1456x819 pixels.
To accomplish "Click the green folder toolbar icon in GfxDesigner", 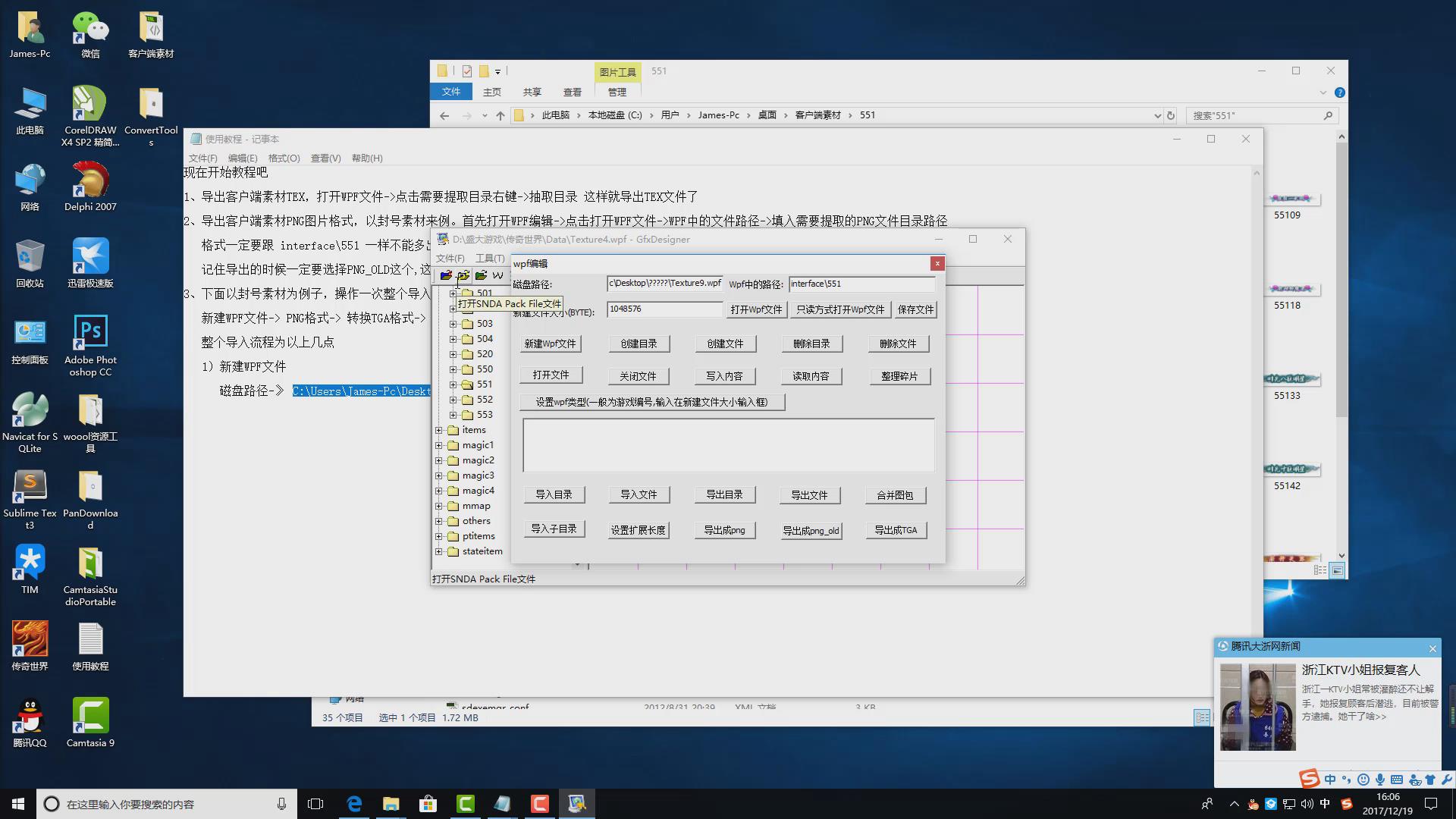I will coord(481,275).
